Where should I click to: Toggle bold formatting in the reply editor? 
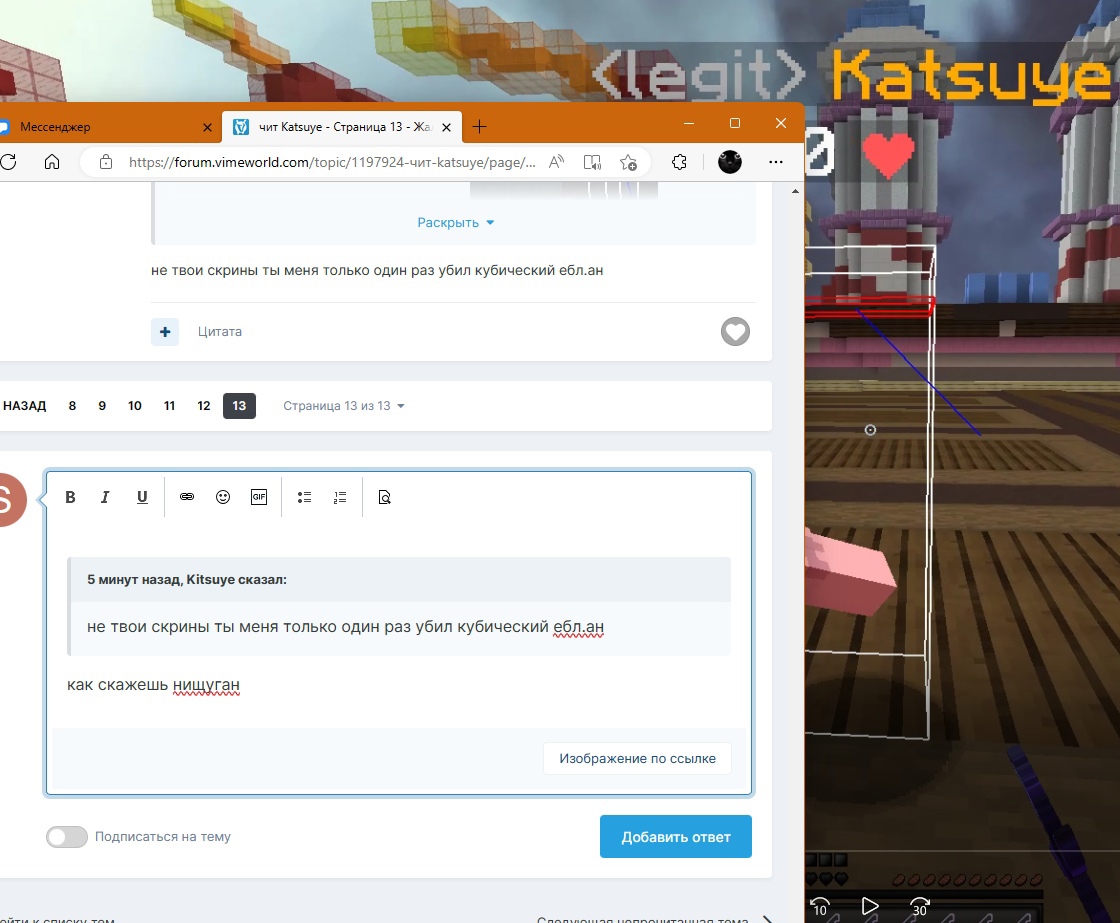(70, 497)
